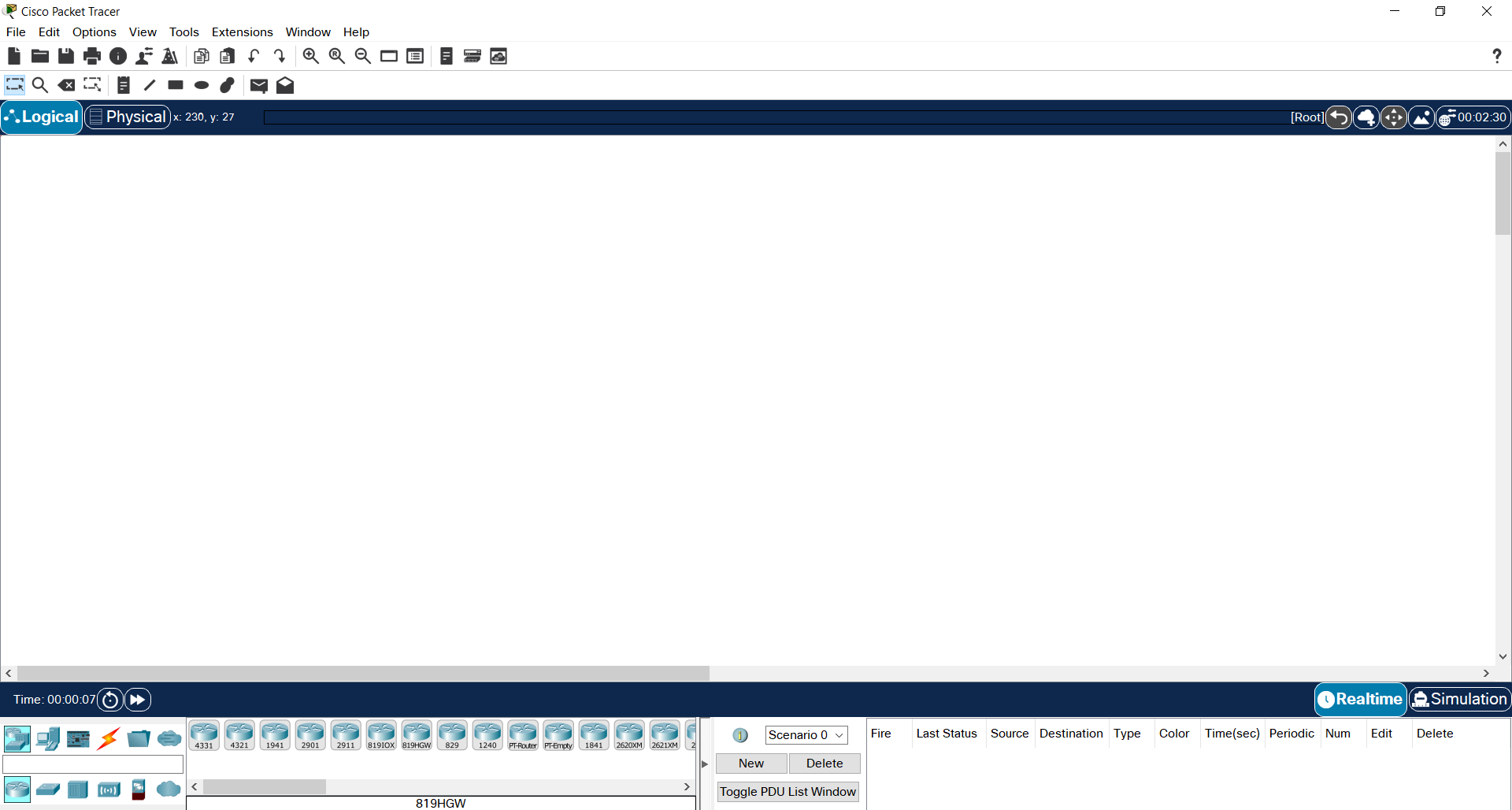The height and width of the screenshot is (810, 1512).
Task: Open the Extensions menu
Action: (243, 32)
